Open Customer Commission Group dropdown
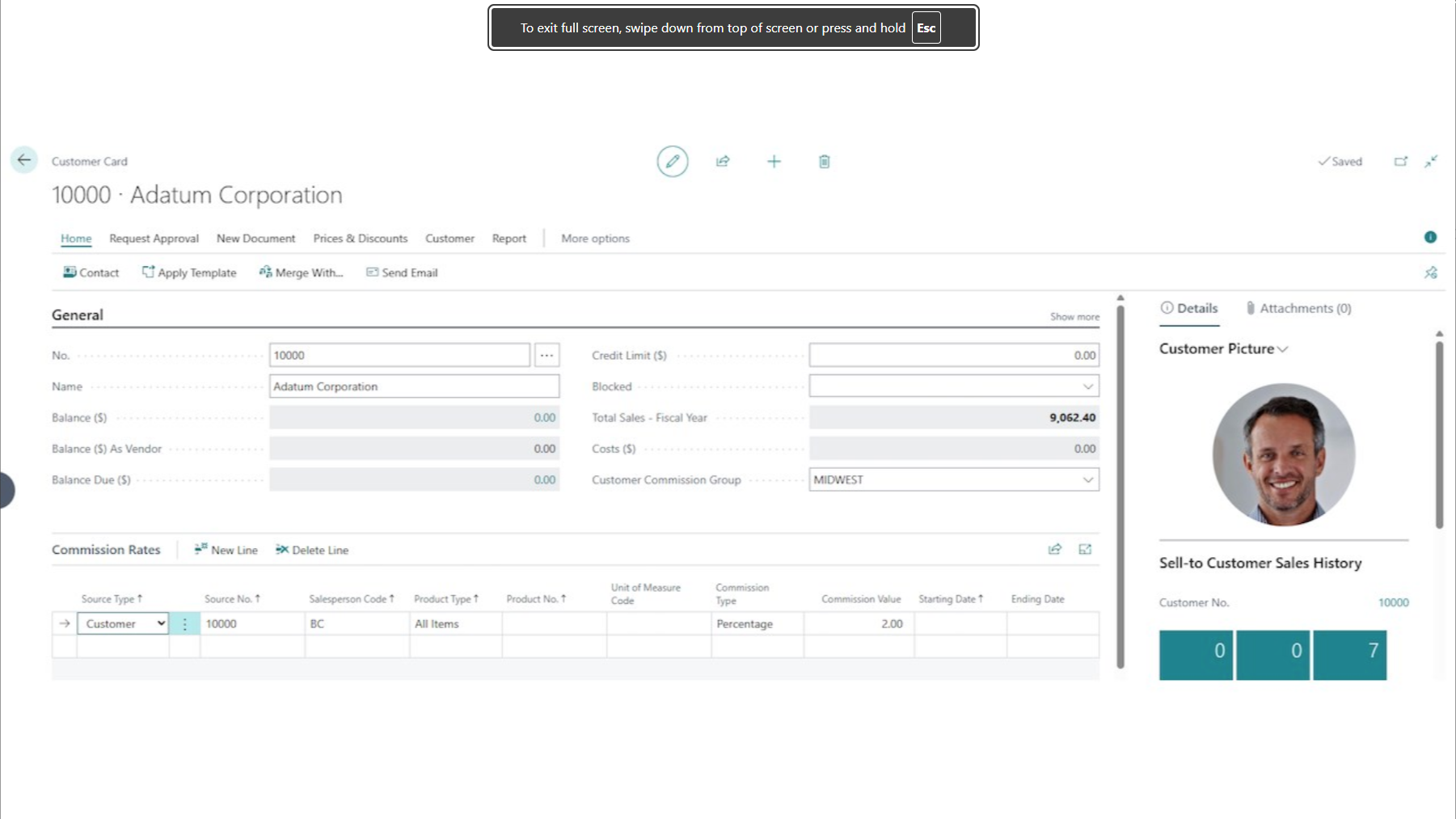1456x819 pixels. 1087,480
